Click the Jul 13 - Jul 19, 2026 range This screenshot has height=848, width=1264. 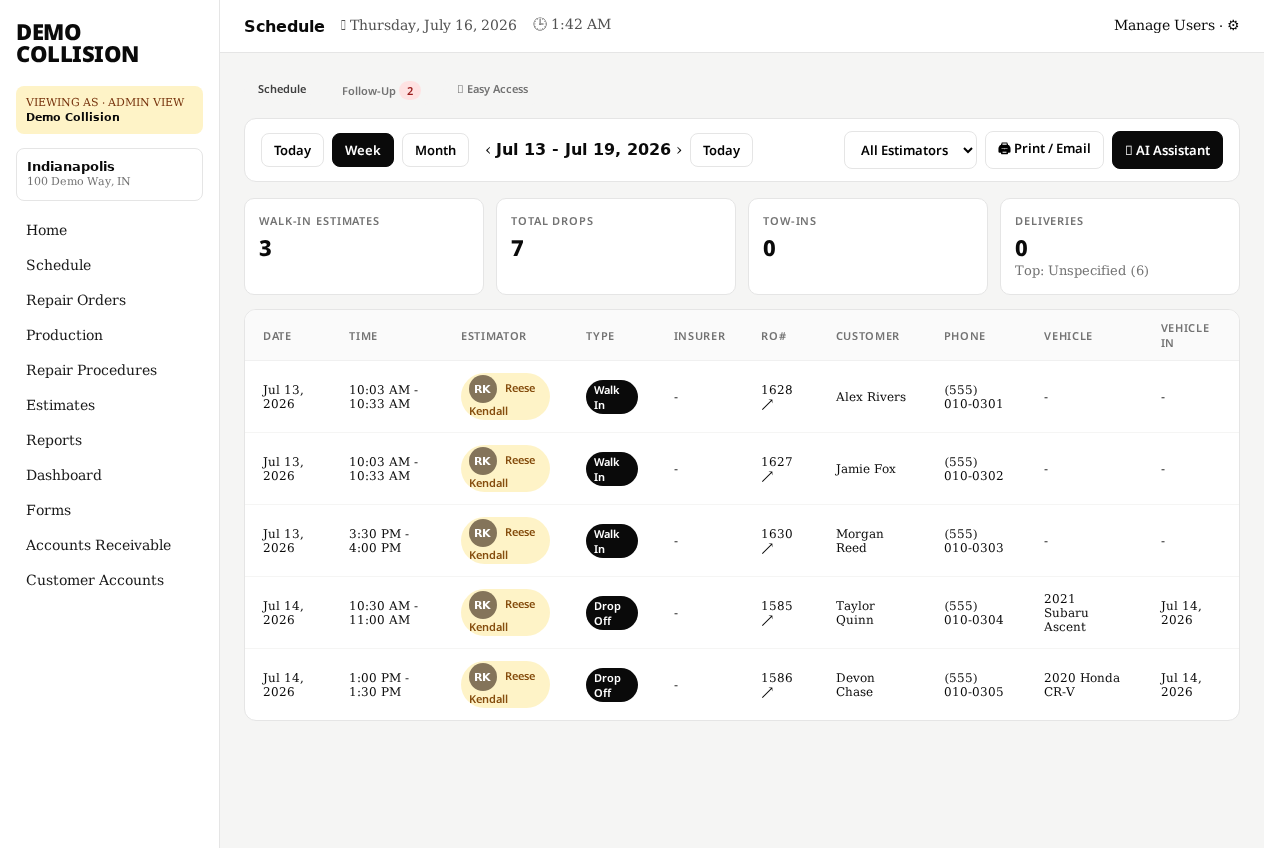[583, 150]
